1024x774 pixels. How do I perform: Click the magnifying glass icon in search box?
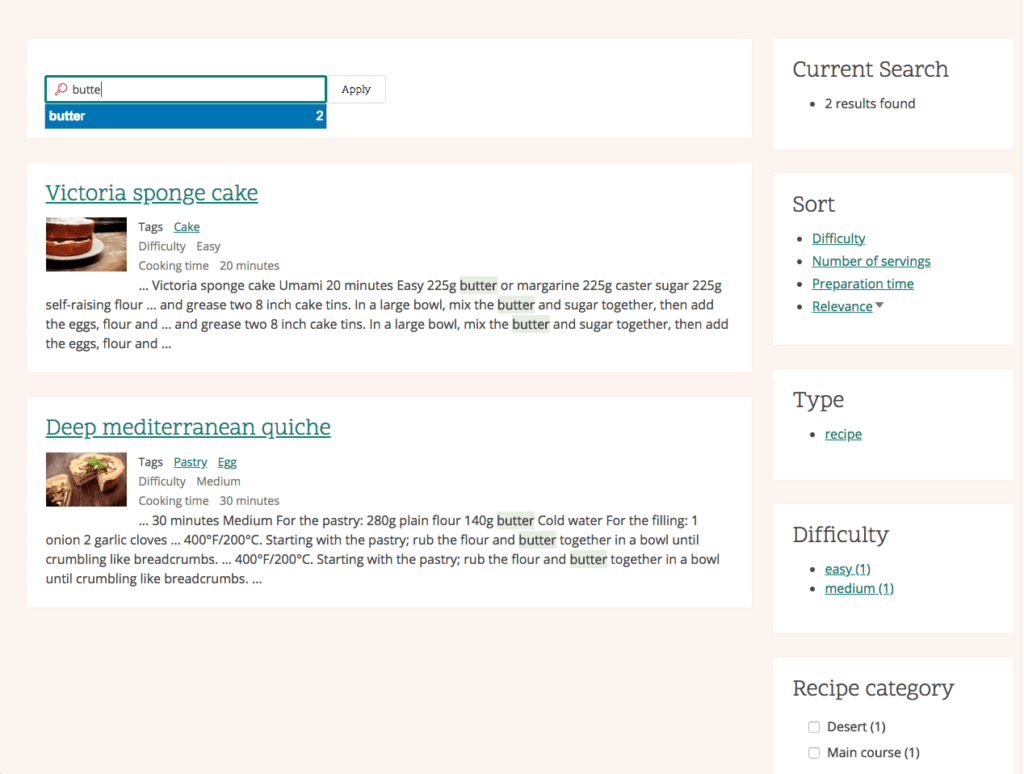tap(62, 89)
